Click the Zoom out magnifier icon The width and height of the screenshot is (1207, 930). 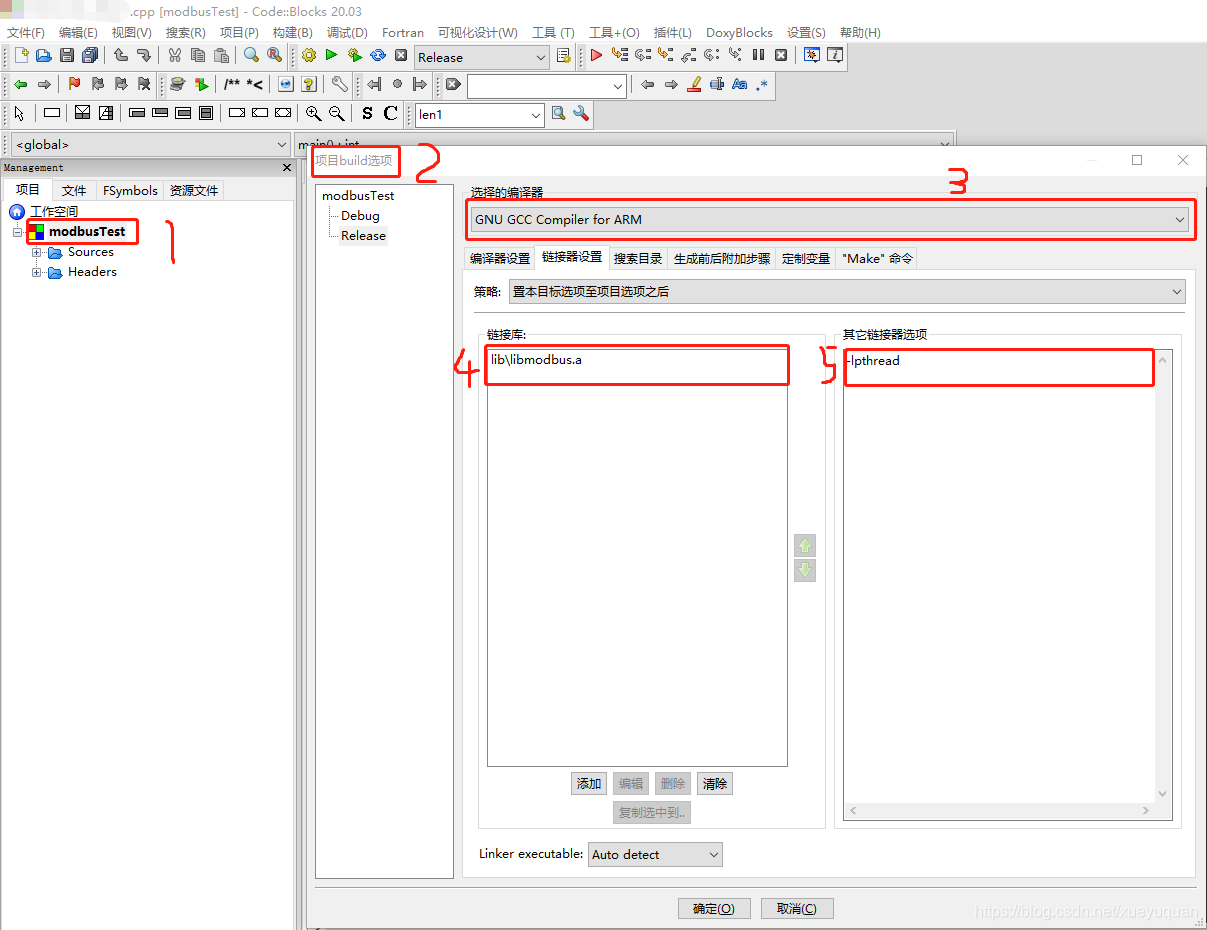337,114
